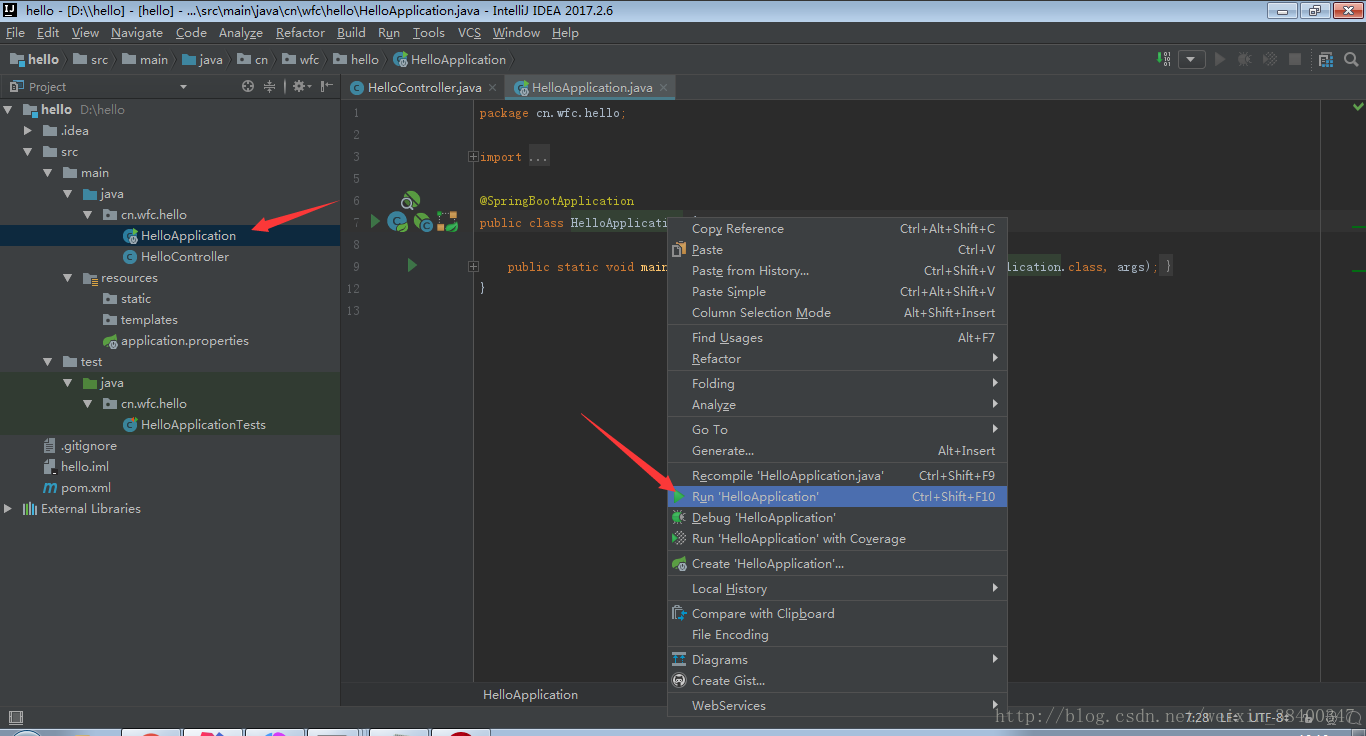Viewport: 1366px width, 736px height.
Task: Click the gutter run arrow beside the main method
Action: (412, 265)
